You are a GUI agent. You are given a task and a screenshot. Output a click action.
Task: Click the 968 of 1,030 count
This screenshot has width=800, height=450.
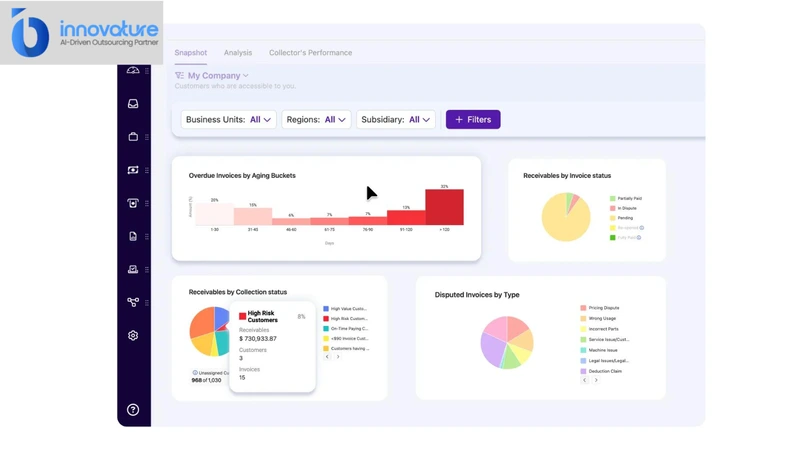206,380
